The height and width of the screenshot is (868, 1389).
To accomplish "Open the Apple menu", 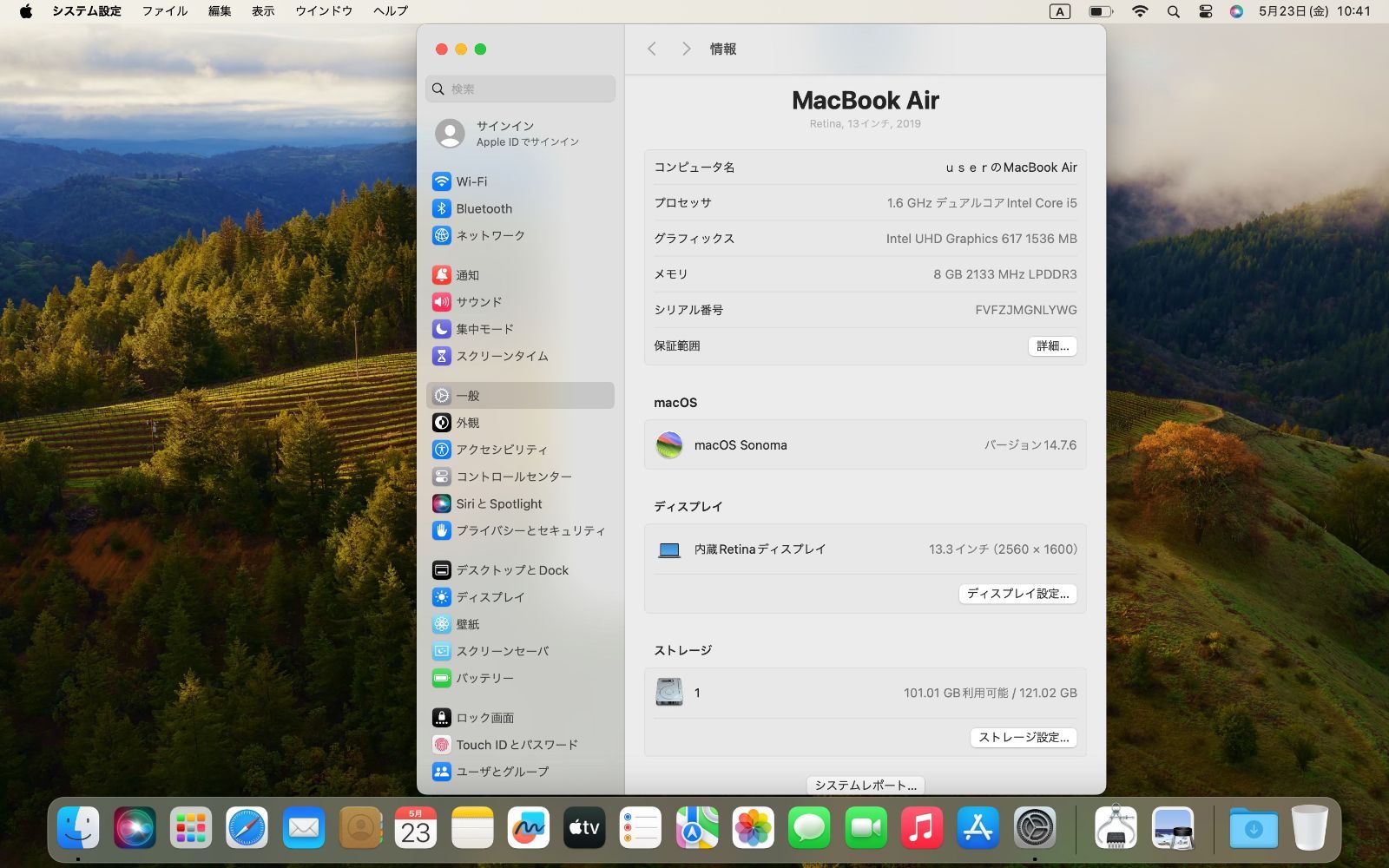I will (x=26, y=11).
